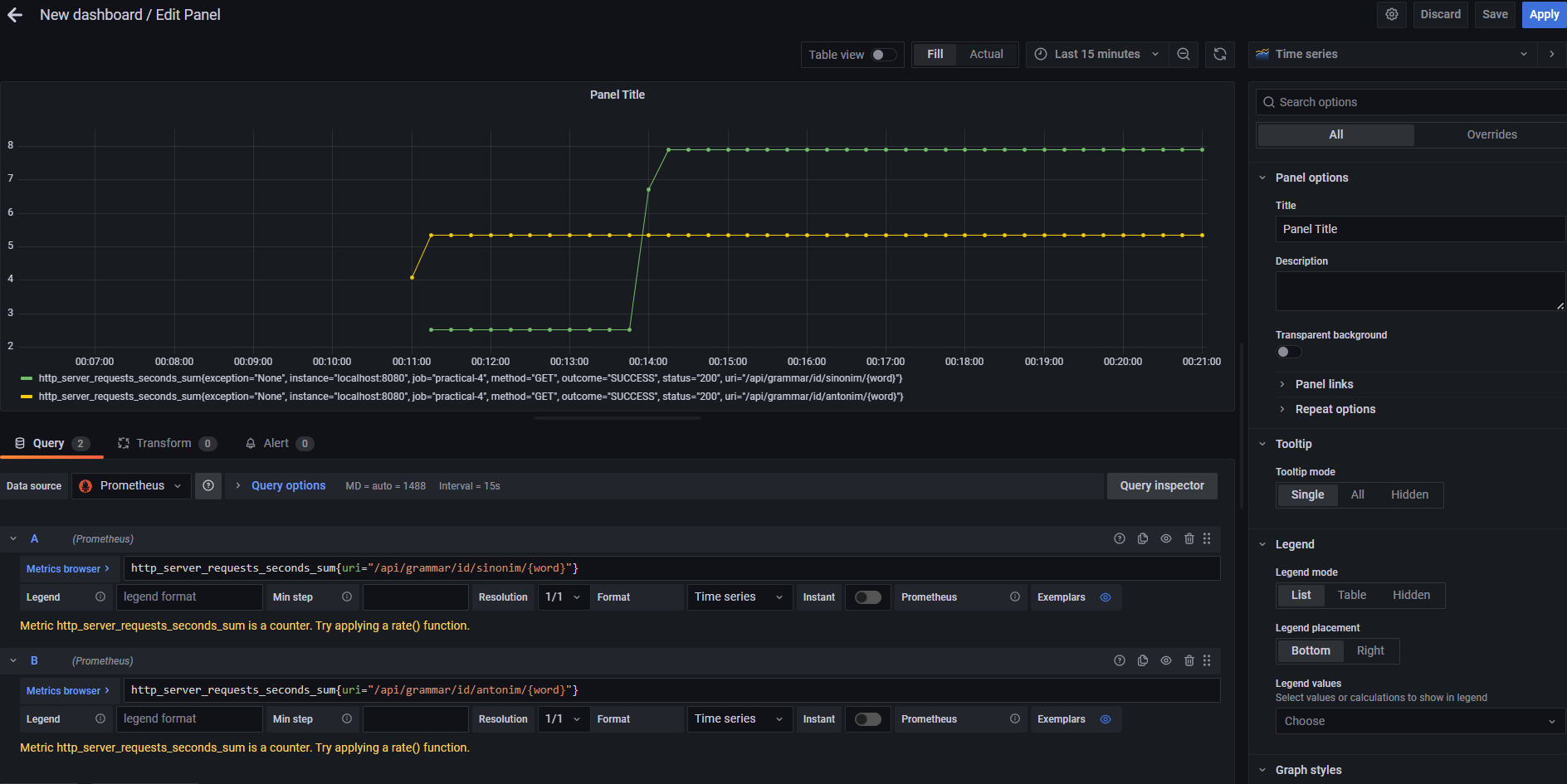Show help for query A
Screen dimensions: 1567x784
click(1120, 538)
